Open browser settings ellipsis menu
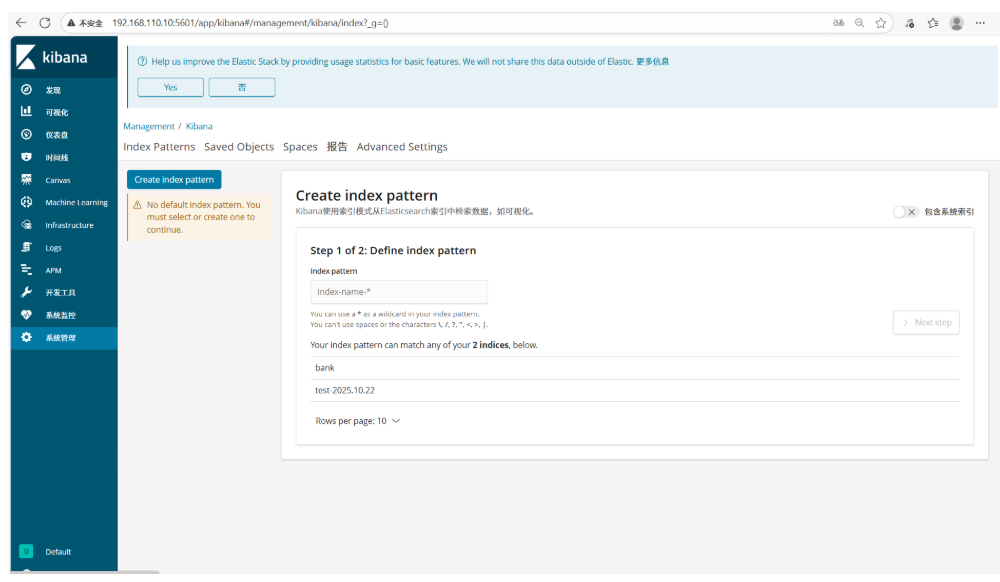This screenshot has width=1000, height=582. [x=980, y=23]
